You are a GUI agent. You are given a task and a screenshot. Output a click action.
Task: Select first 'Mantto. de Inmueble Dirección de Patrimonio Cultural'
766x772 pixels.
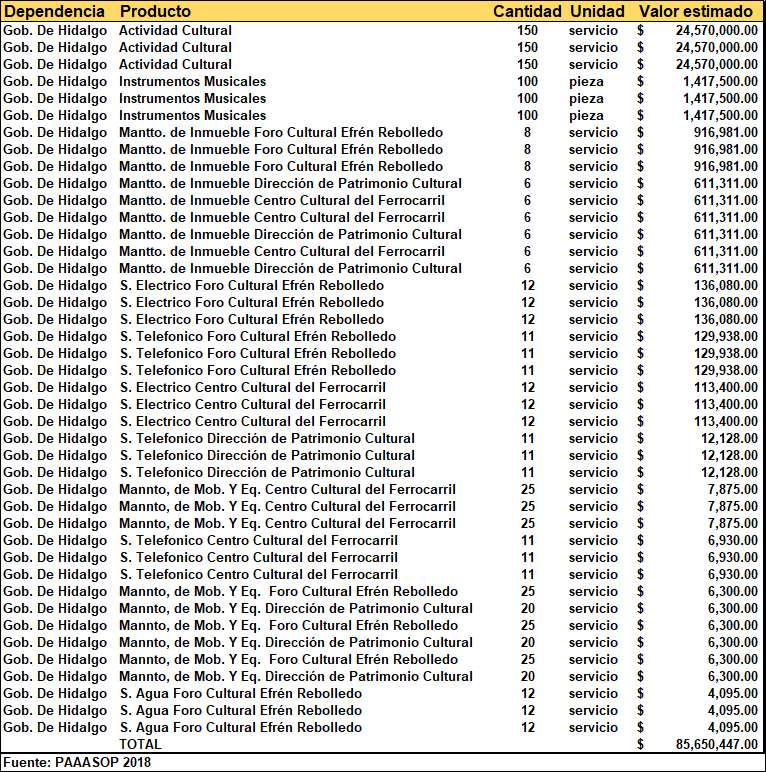[x=290, y=183]
